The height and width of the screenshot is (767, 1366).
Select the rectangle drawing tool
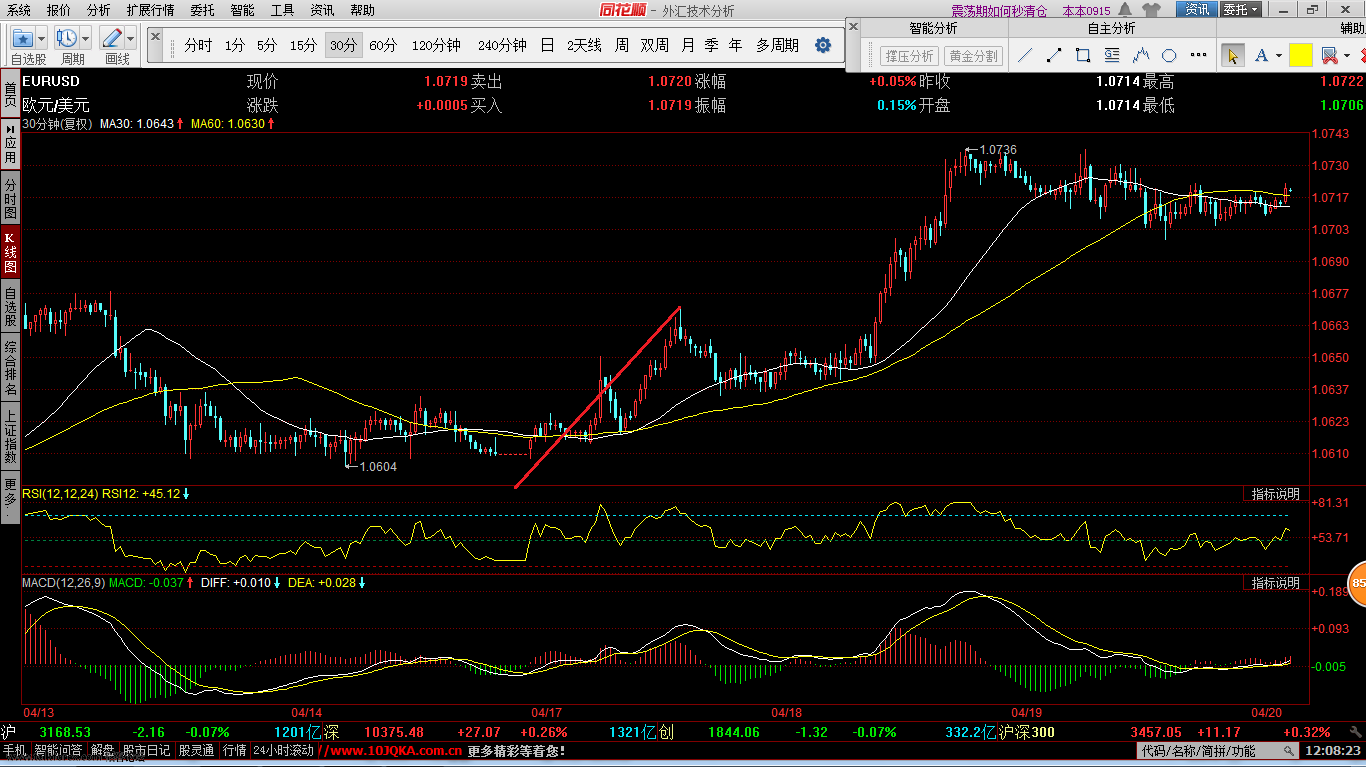[x=1083, y=56]
